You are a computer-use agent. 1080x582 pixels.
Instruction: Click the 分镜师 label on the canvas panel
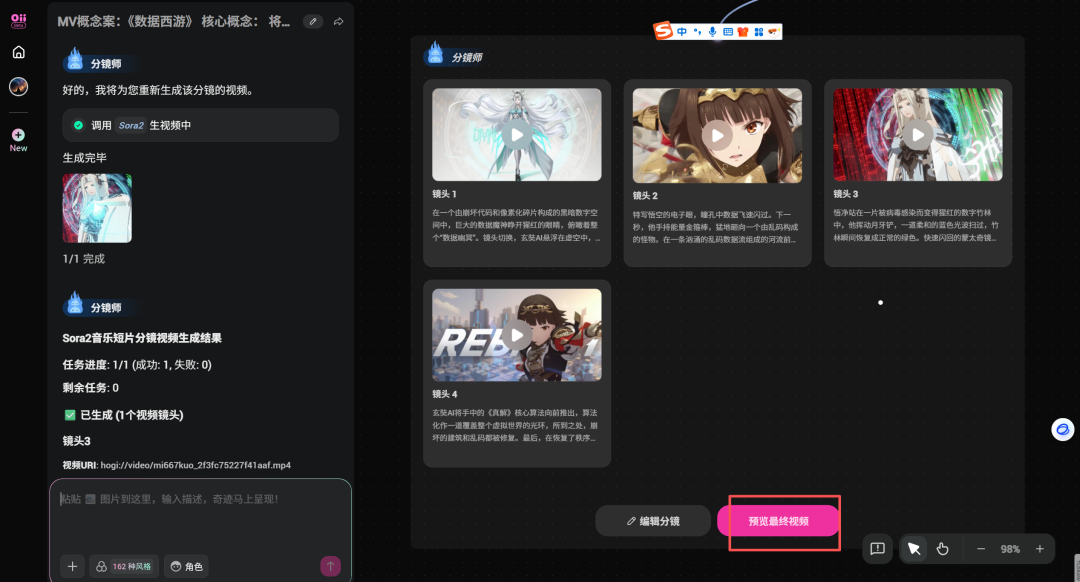(x=467, y=58)
